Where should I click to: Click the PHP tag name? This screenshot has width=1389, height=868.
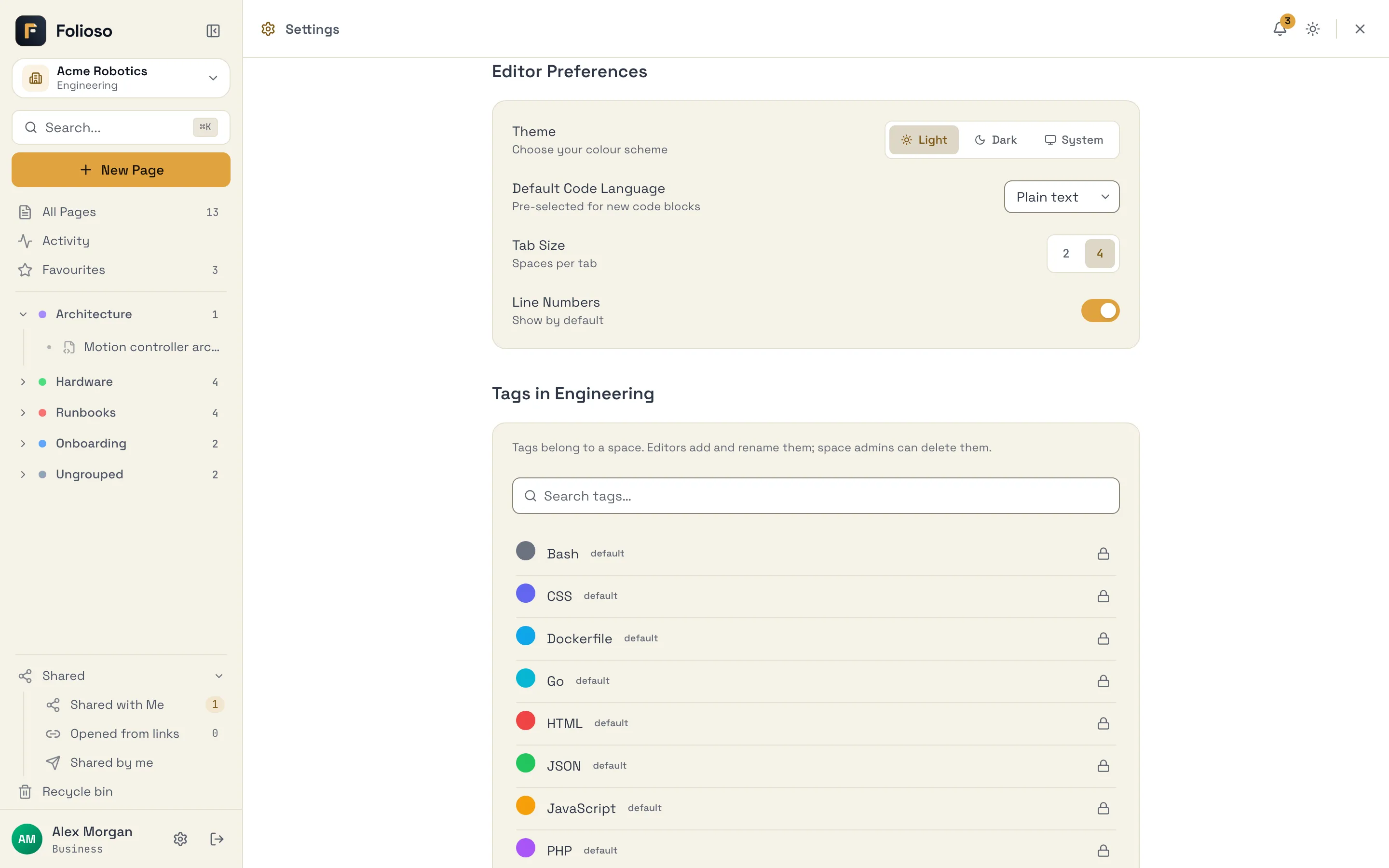coord(559,851)
